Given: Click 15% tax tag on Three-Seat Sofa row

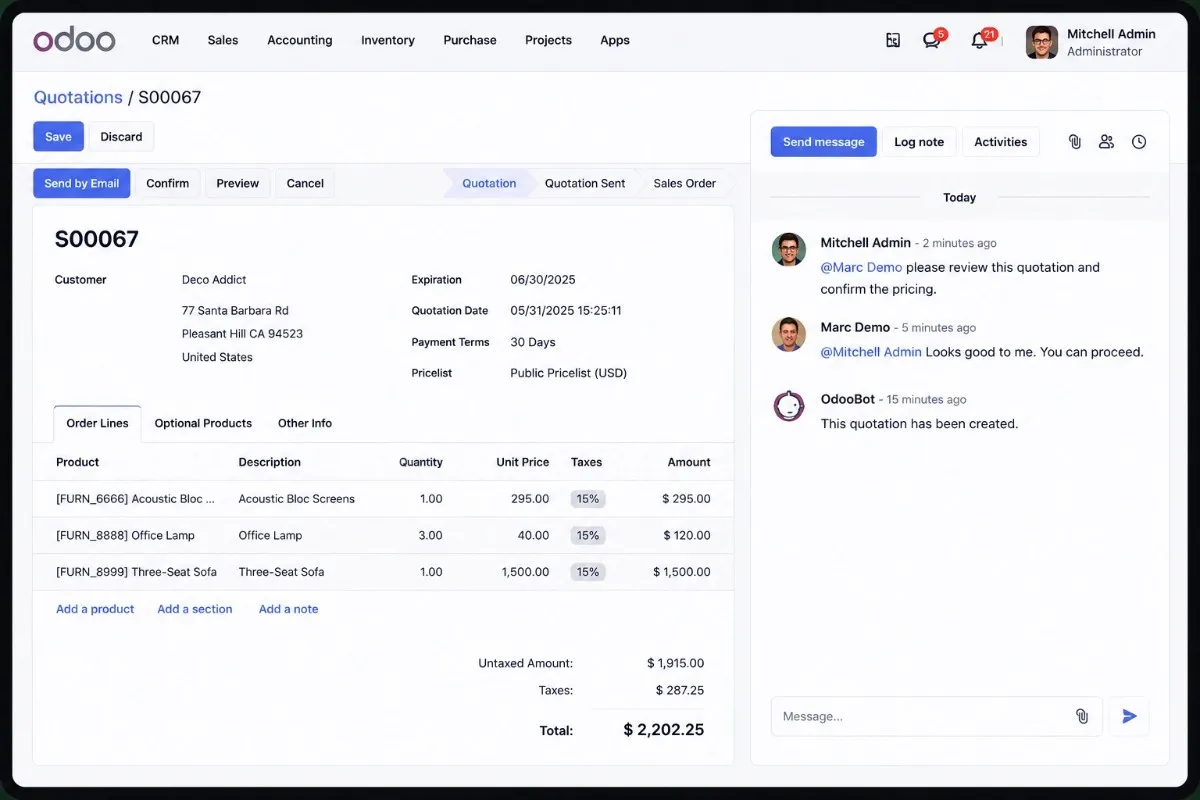Looking at the screenshot, I should point(588,572).
